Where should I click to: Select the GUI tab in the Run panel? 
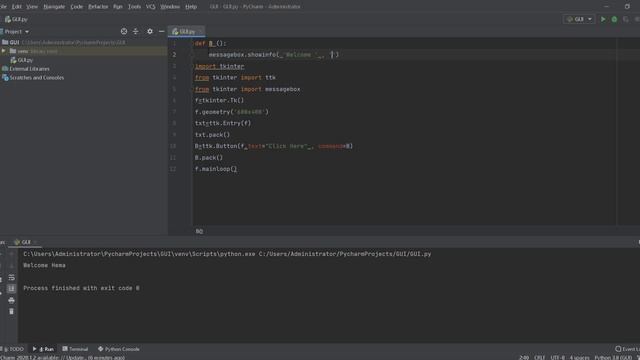pos(25,242)
